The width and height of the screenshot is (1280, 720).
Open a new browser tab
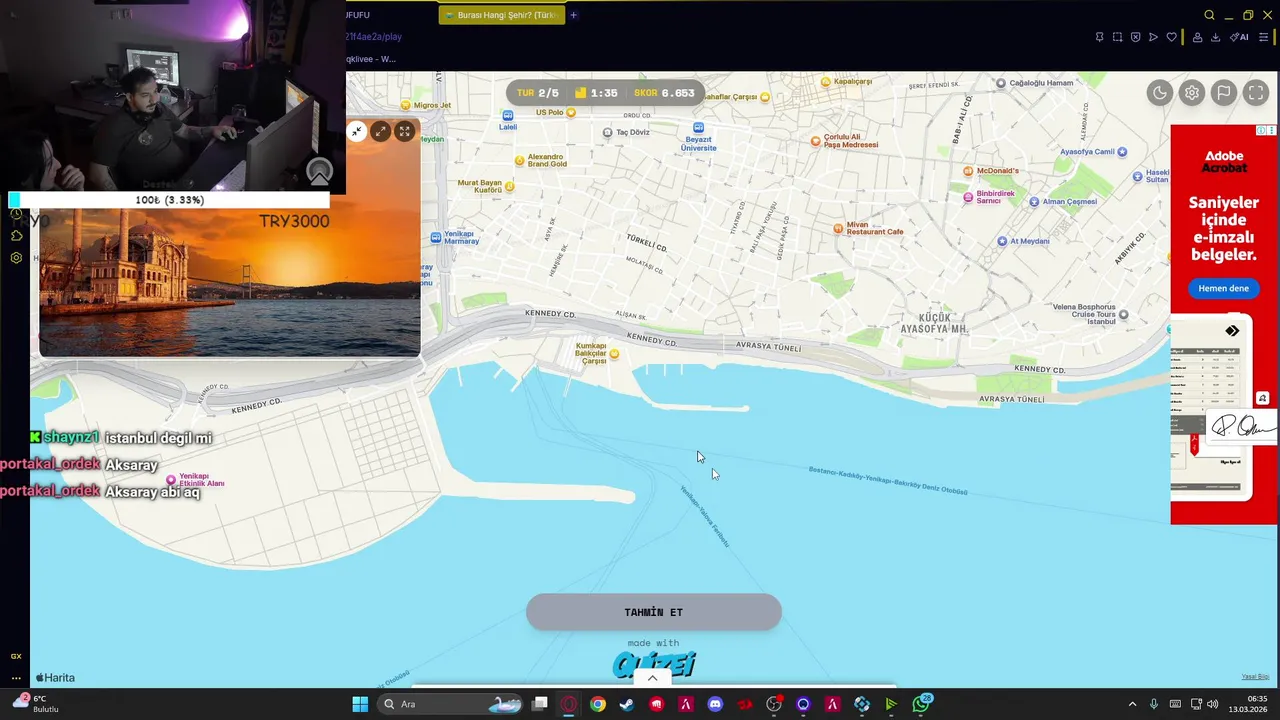pyautogui.click(x=574, y=15)
